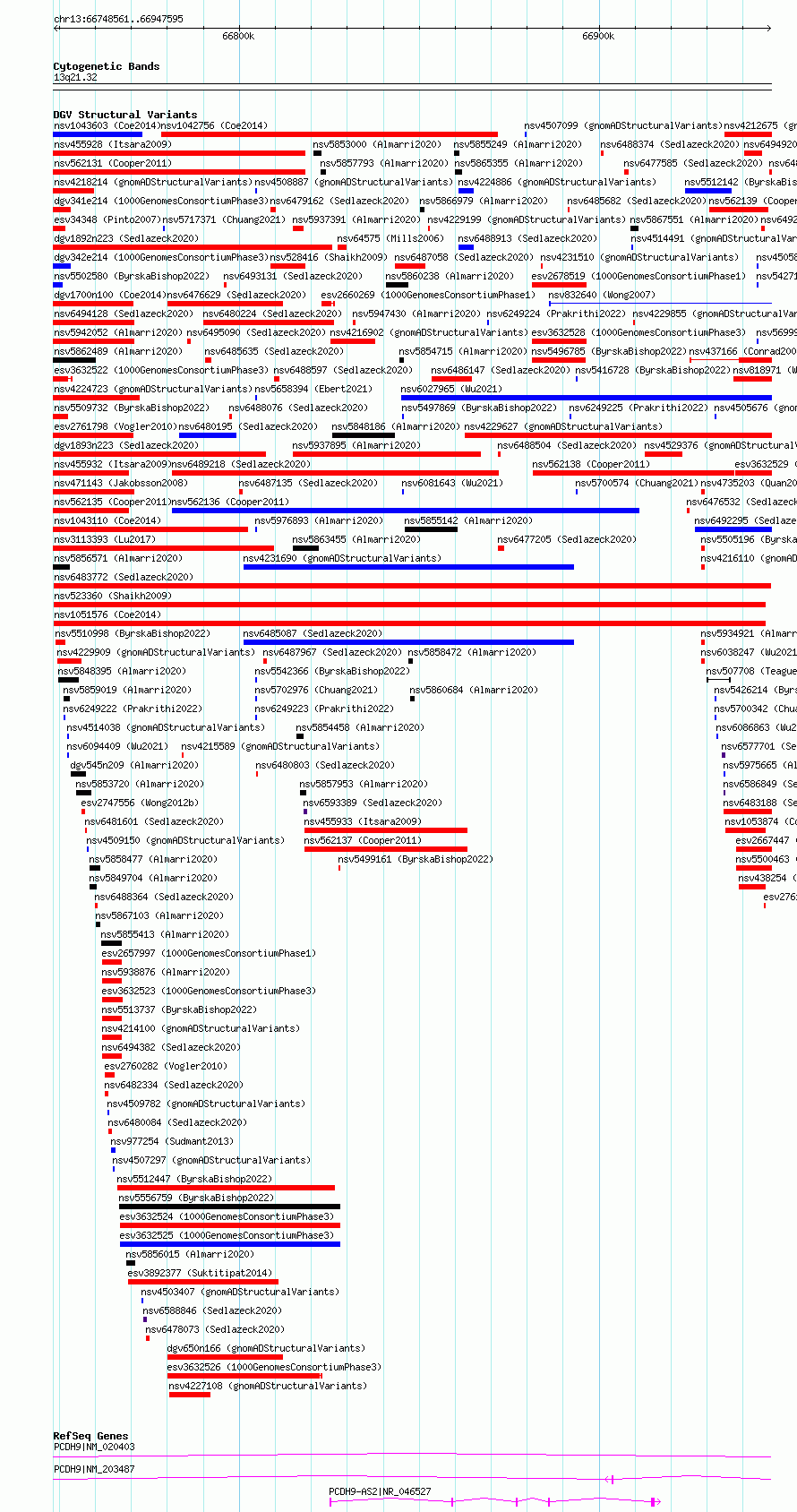Click the nsv562131 (Cooper2011) label

click(x=113, y=164)
